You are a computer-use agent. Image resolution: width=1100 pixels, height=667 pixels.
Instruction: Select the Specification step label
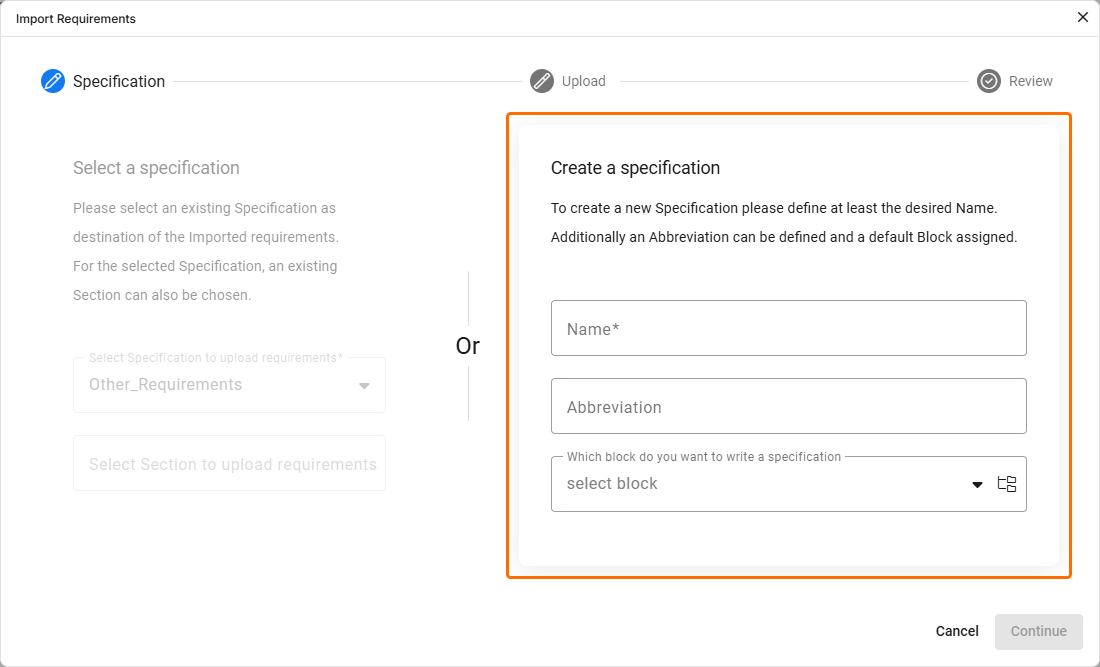[119, 82]
